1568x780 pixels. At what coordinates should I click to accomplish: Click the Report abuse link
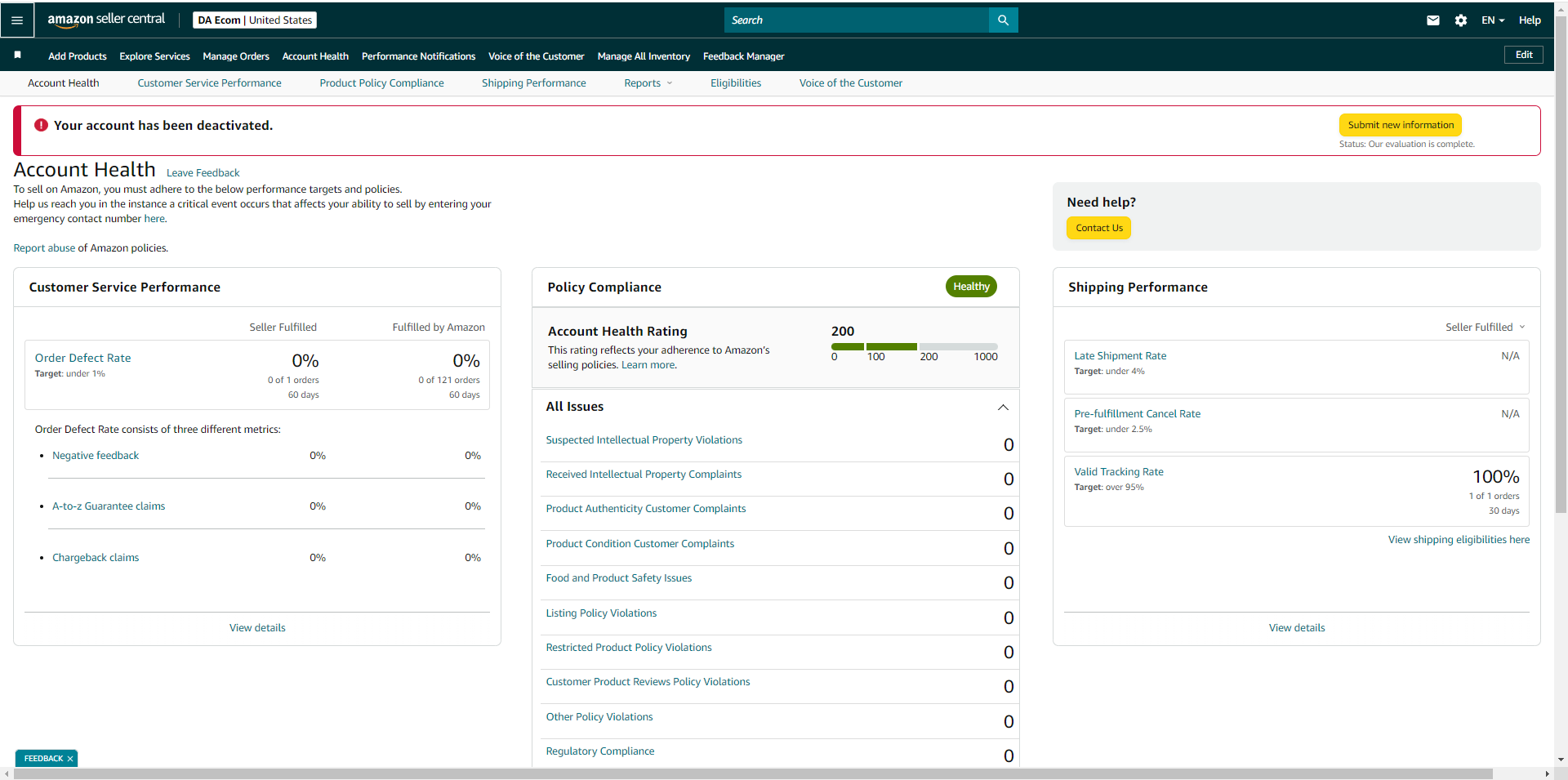44,248
